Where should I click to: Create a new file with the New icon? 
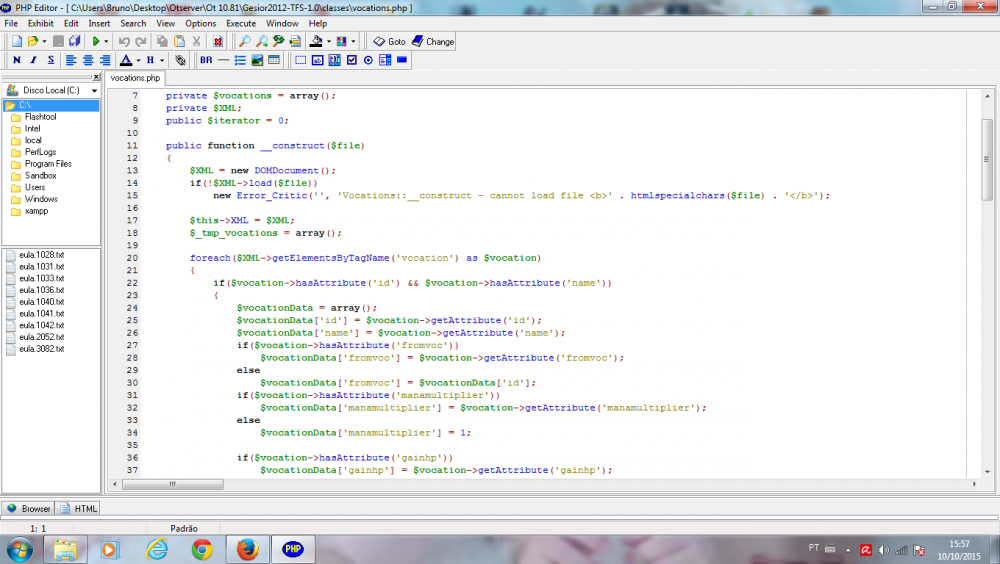click(x=17, y=41)
